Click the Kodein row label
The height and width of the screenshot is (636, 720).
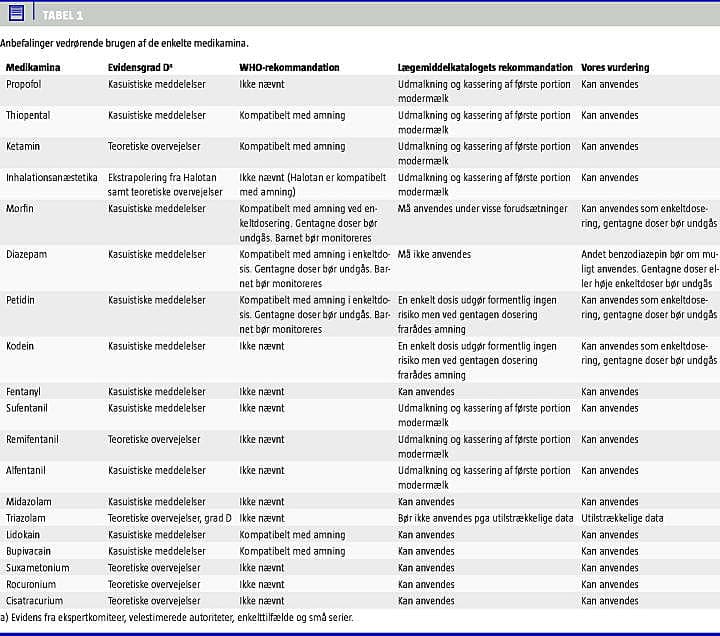pos(20,346)
